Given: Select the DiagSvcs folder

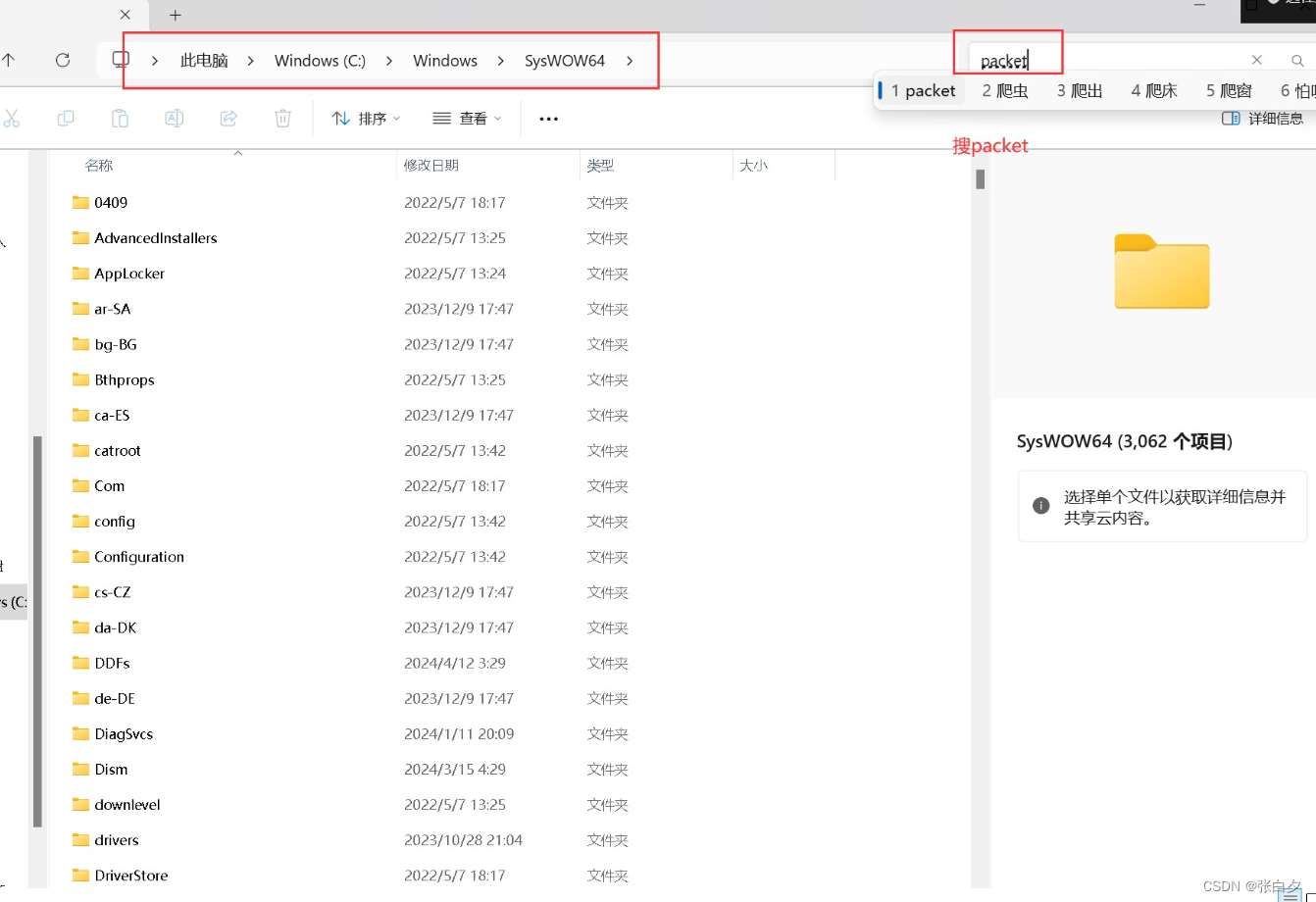Looking at the screenshot, I should click(124, 733).
